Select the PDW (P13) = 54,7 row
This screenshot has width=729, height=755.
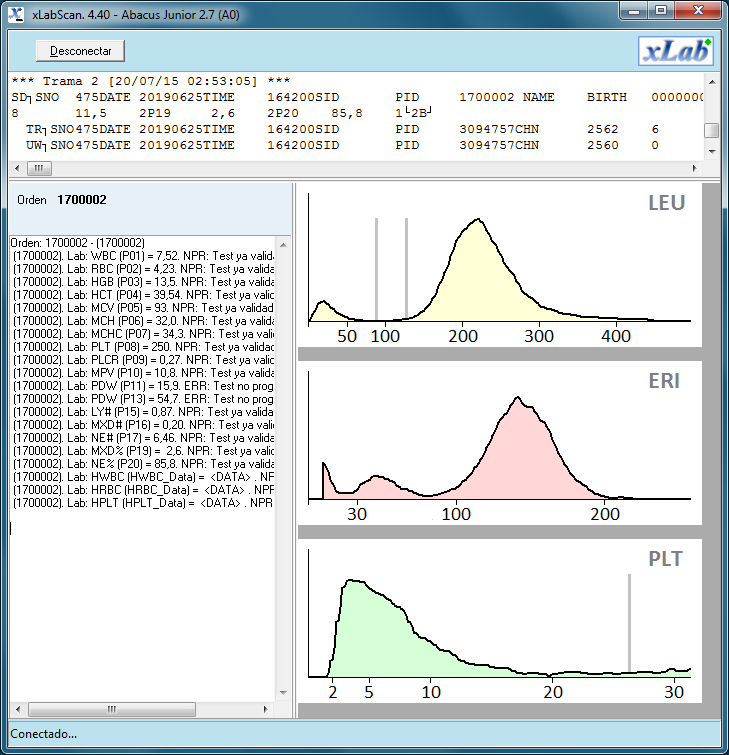click(143, 399)
